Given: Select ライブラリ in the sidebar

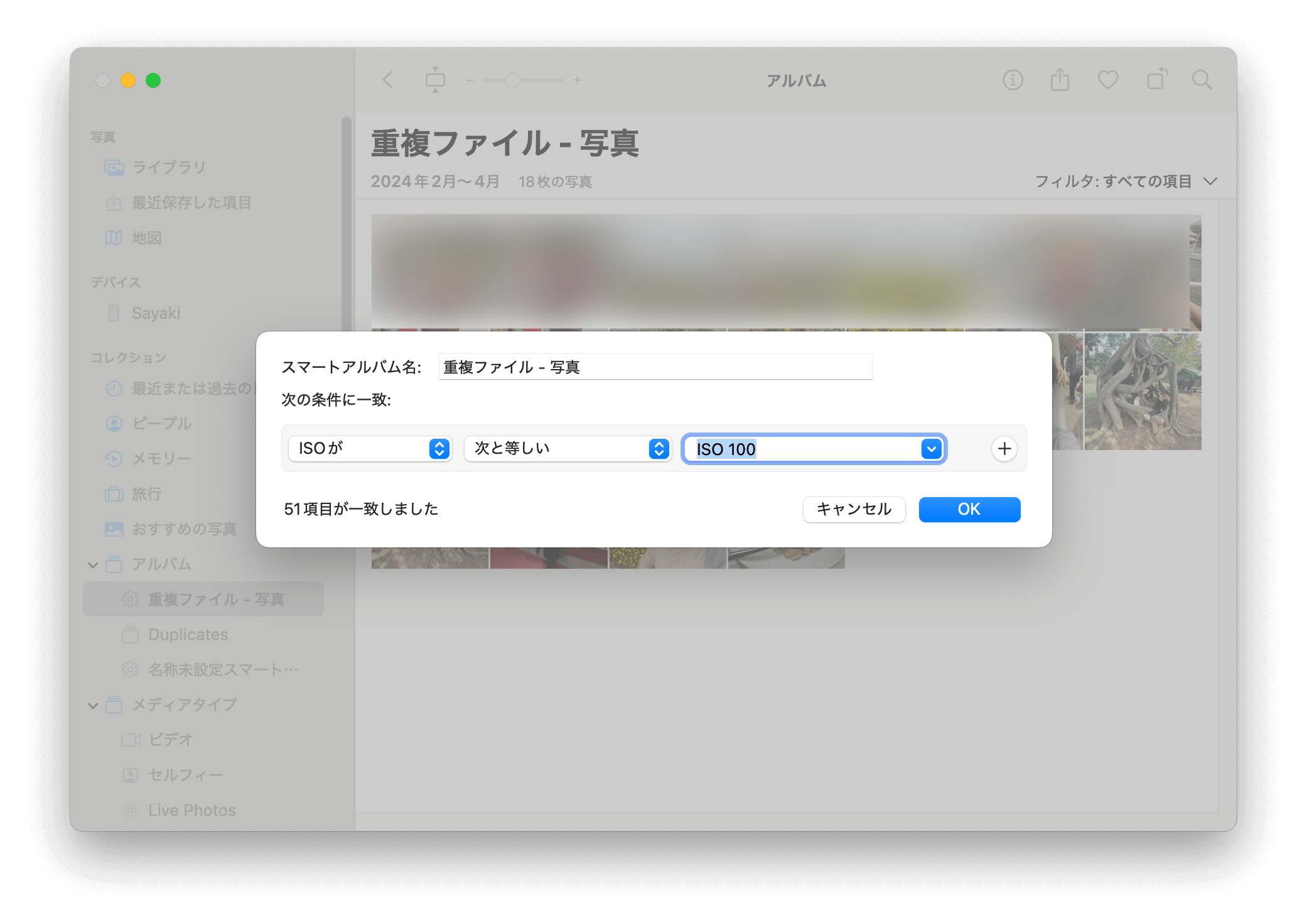Looking at the screenshot, I should 203,168.
